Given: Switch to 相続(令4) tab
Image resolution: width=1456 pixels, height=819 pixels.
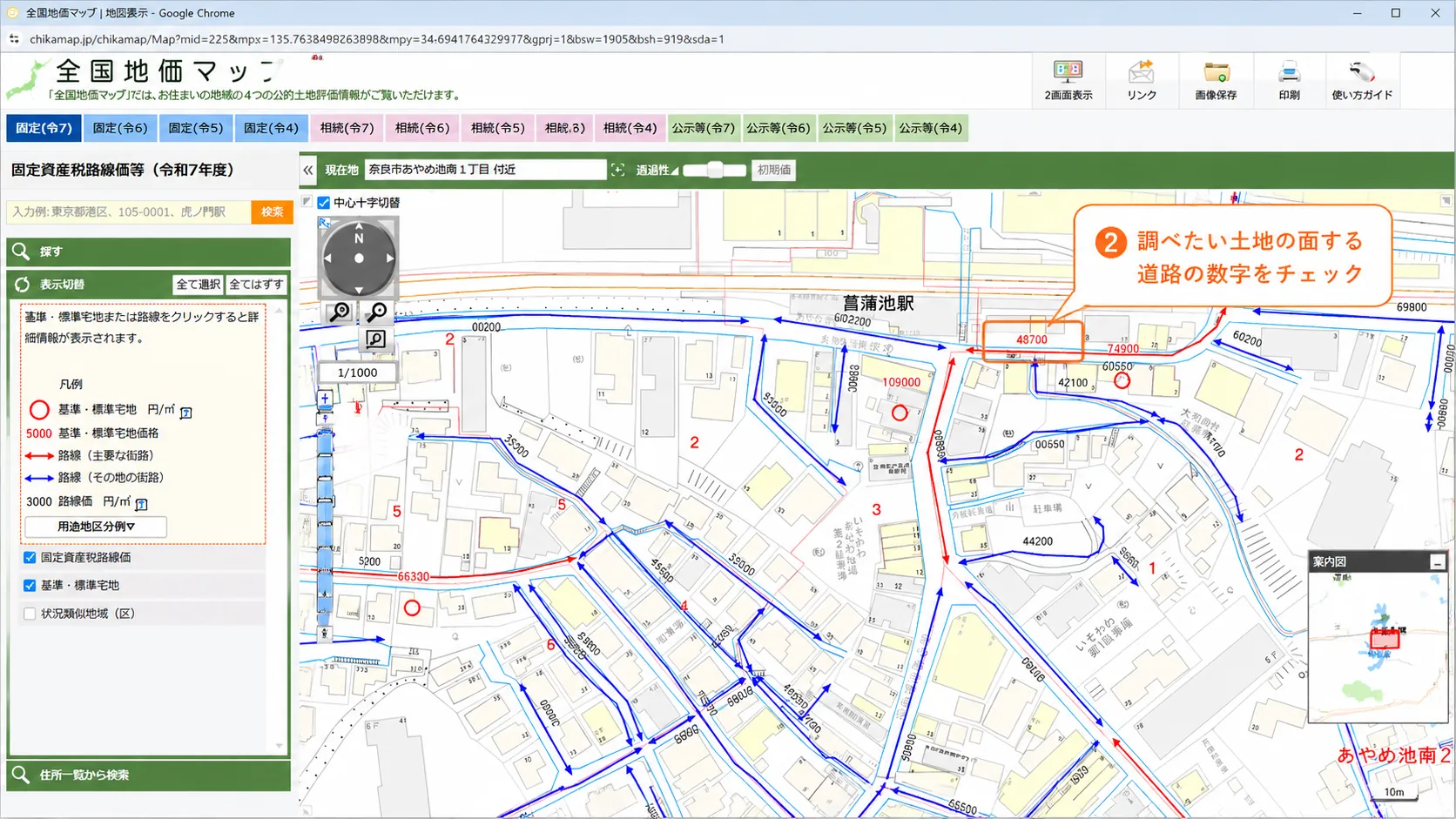Looking at the screenshot, I should tap(630, 128).
